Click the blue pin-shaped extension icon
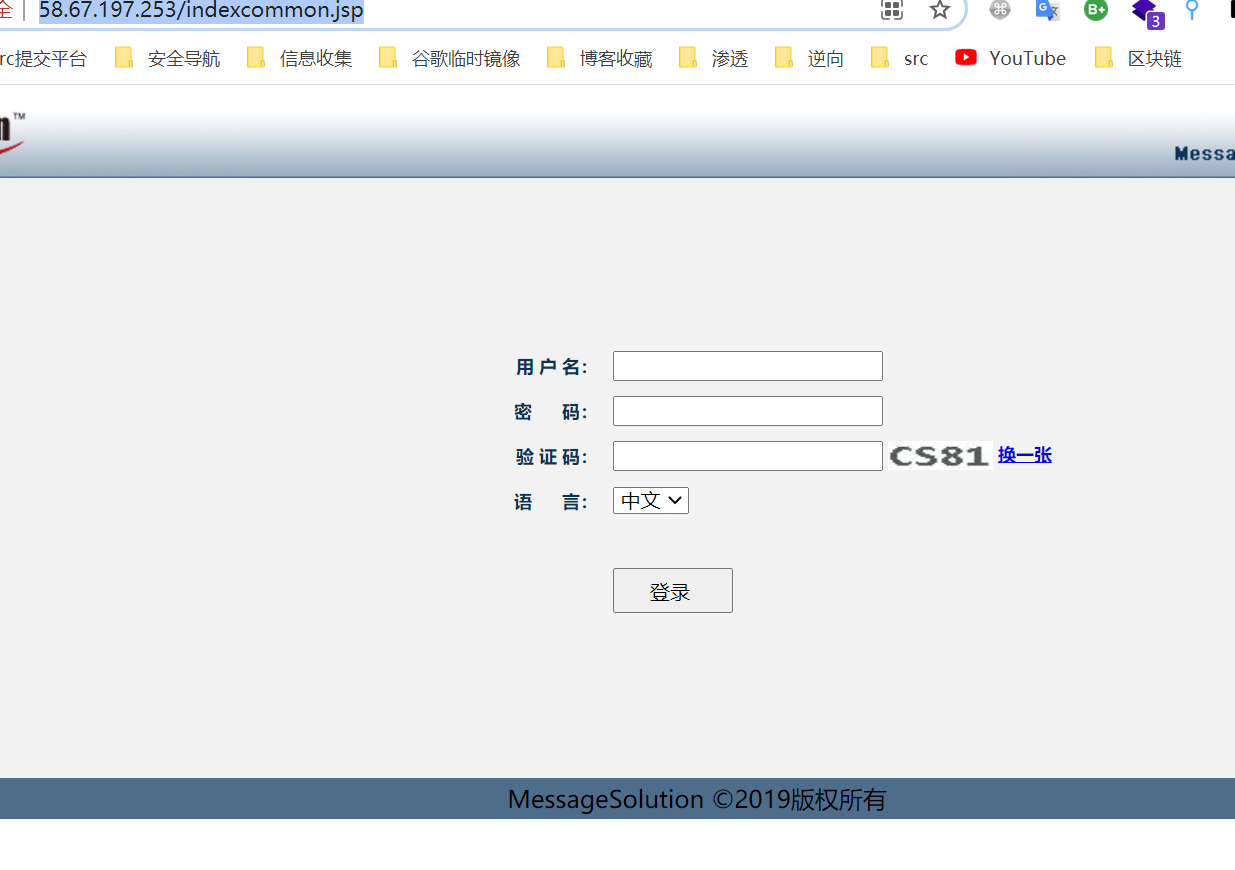Image resolution: width=1235 pixels, height=870 pixels. (1191, 10)
